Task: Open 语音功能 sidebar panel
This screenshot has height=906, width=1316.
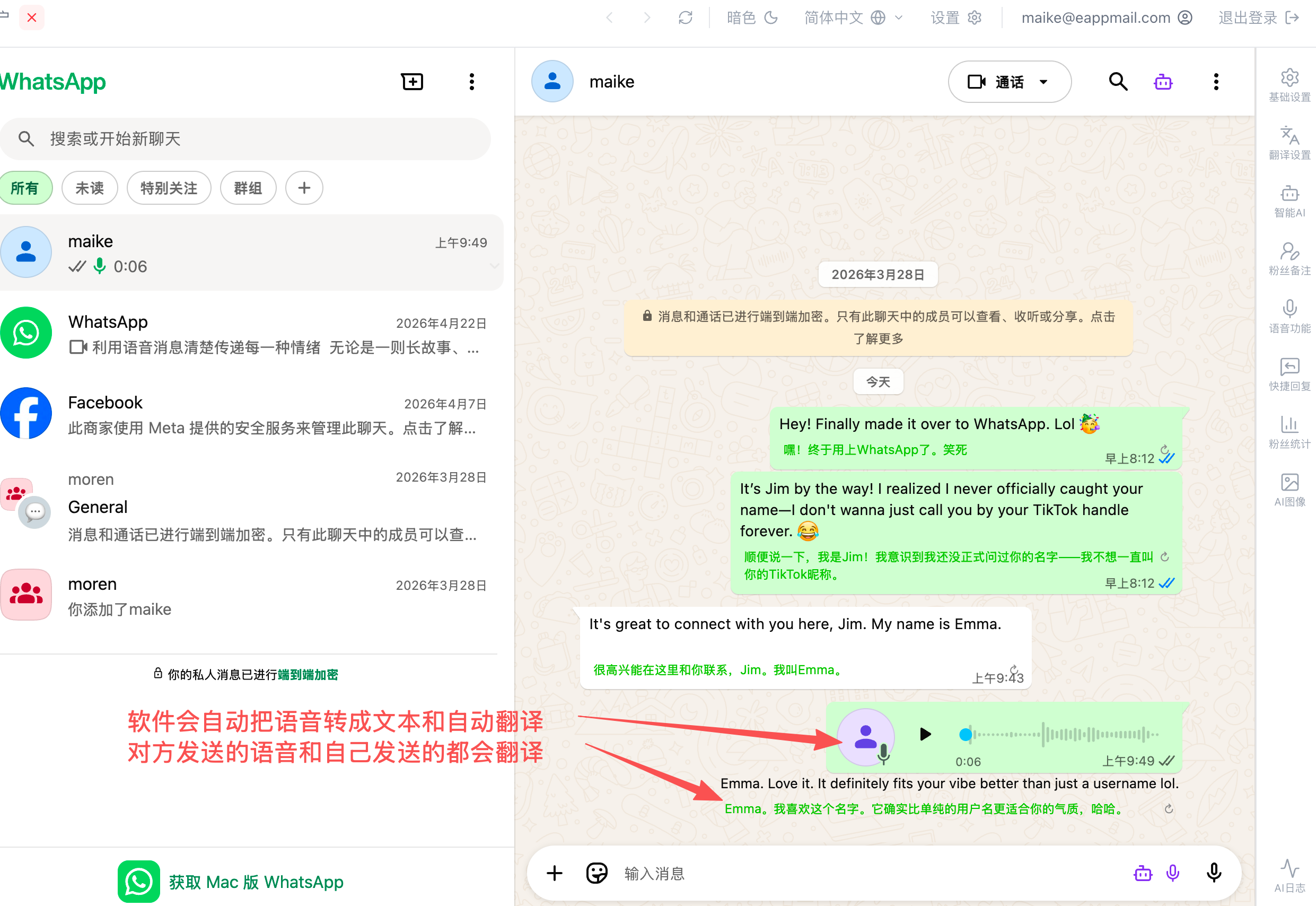Action: (1289, 317)
